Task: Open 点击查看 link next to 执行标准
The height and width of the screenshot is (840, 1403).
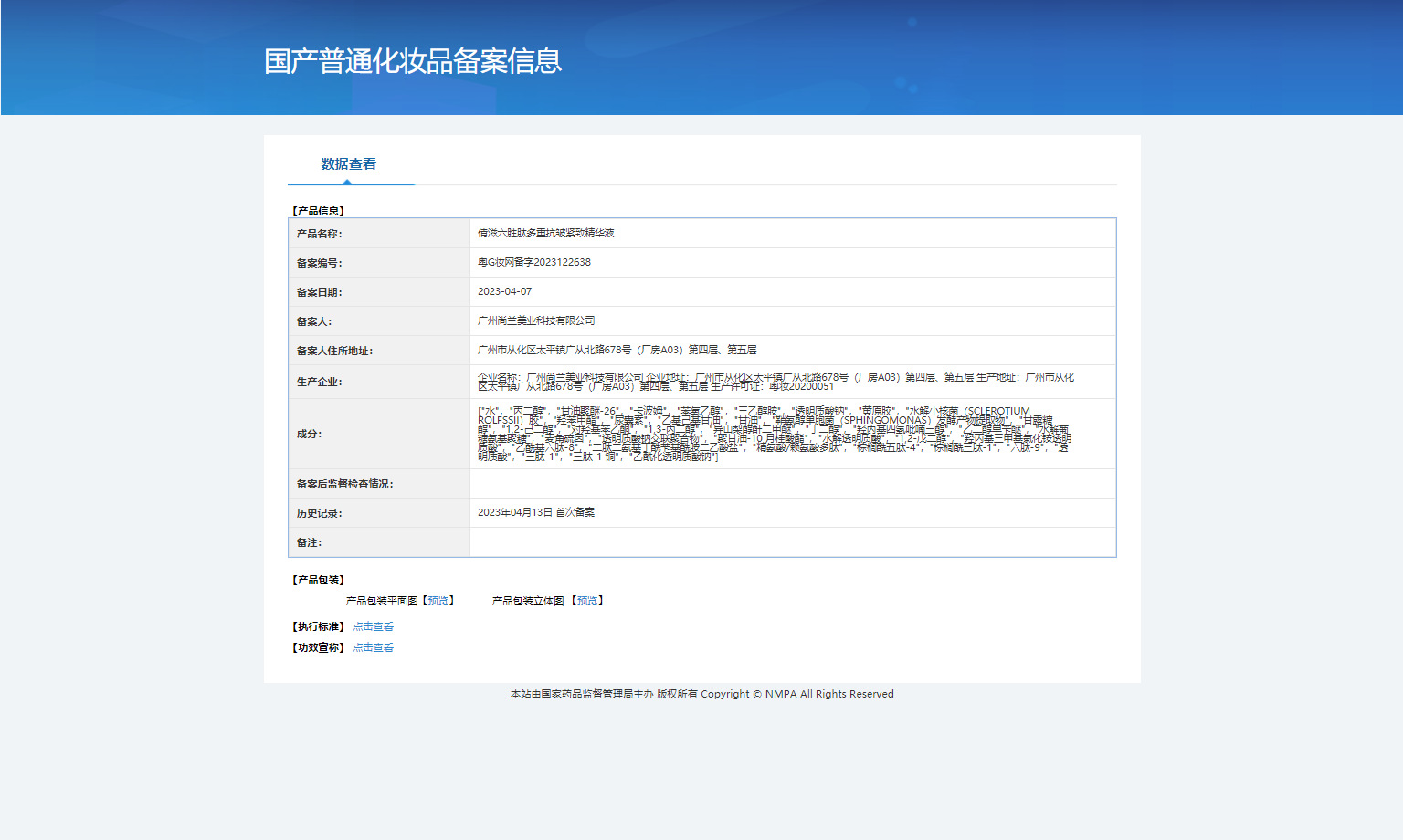Action: pos(374,626)
